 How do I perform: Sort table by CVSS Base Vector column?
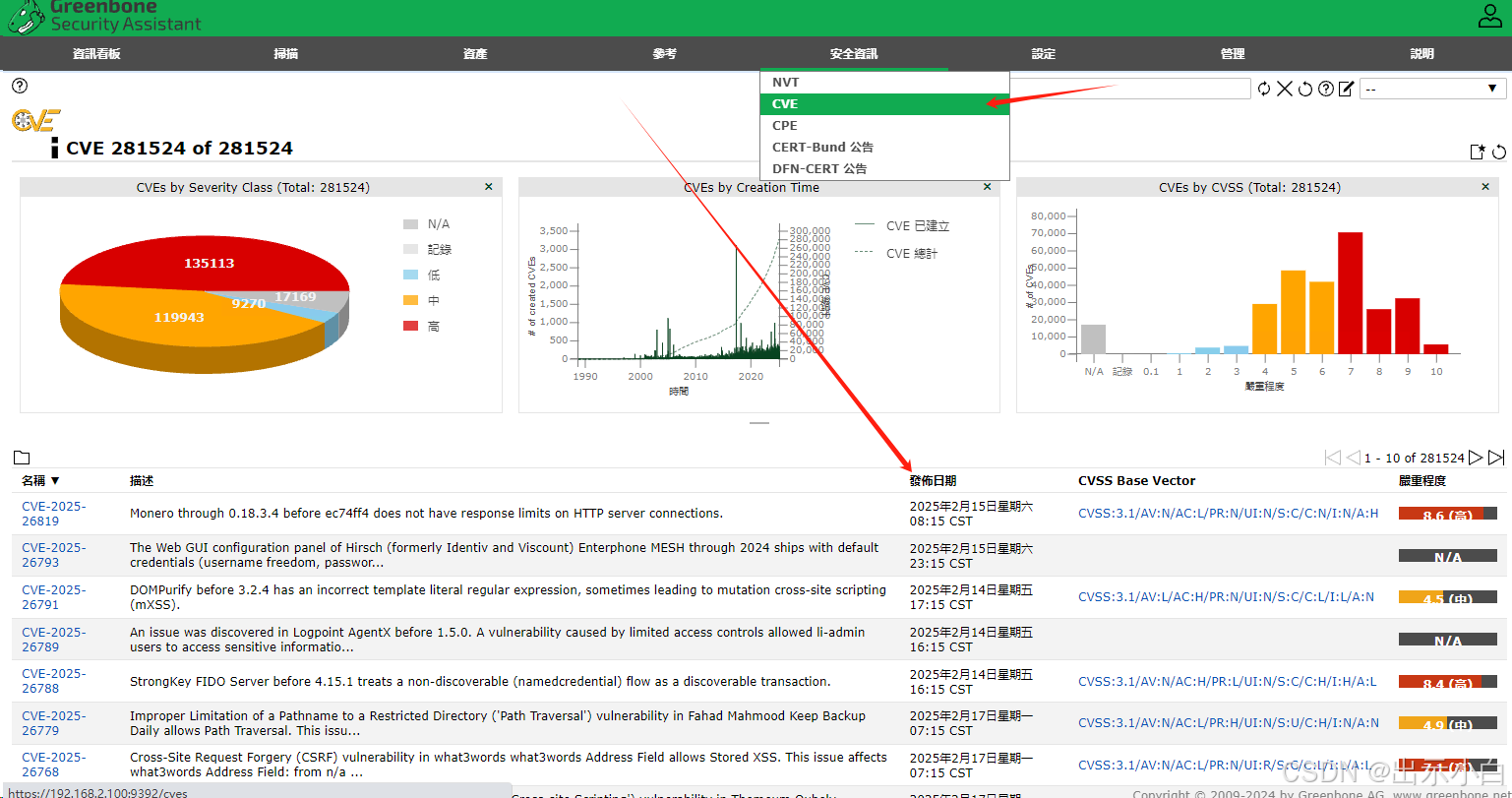pos(1137,481)
